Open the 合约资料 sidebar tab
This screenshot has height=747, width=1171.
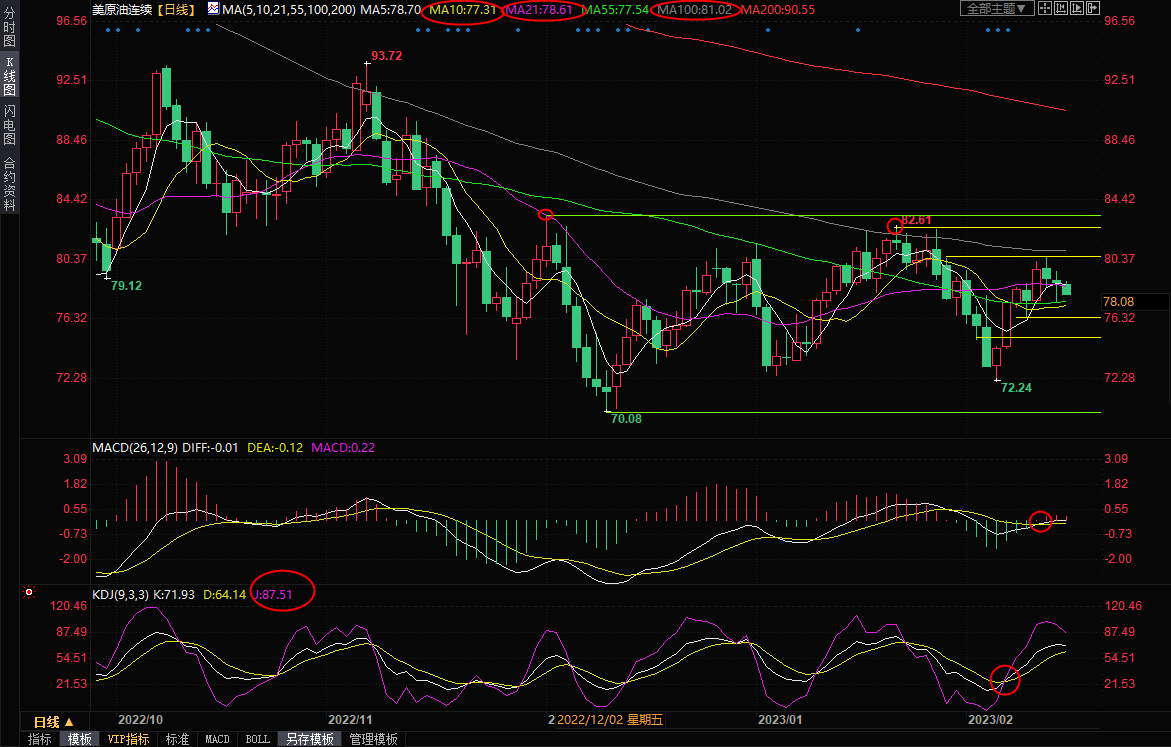coord(9,185)
